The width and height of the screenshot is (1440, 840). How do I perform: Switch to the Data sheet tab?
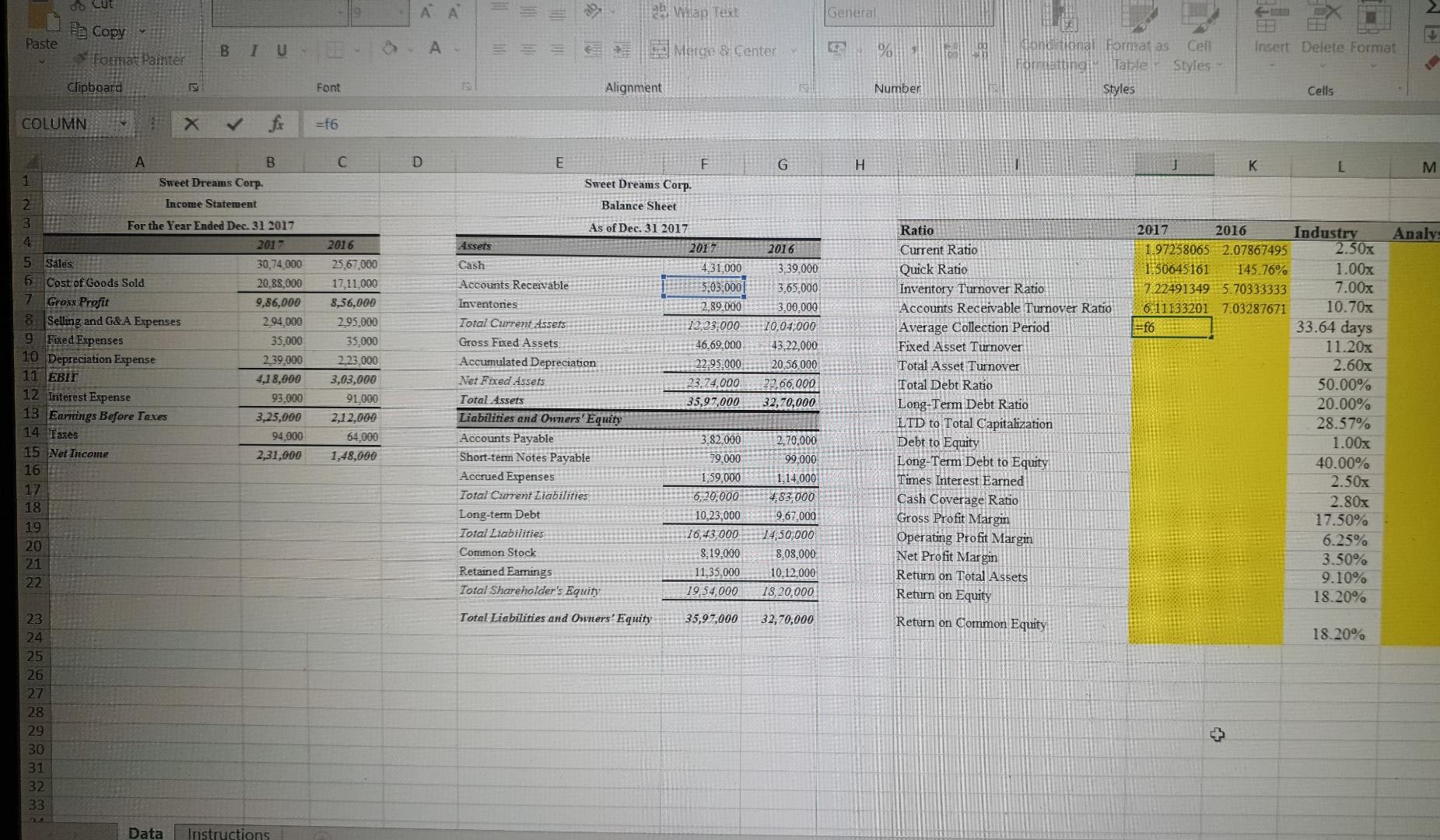point(145,832)
